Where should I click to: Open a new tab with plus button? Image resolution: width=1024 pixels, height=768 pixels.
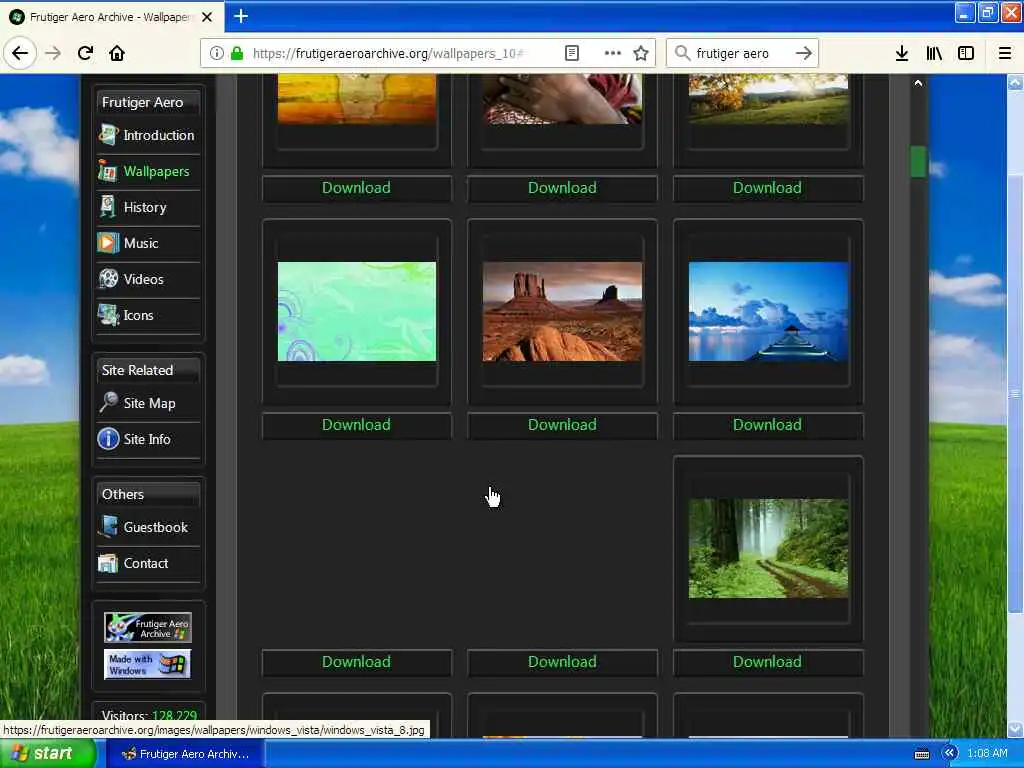pos(241,16)
